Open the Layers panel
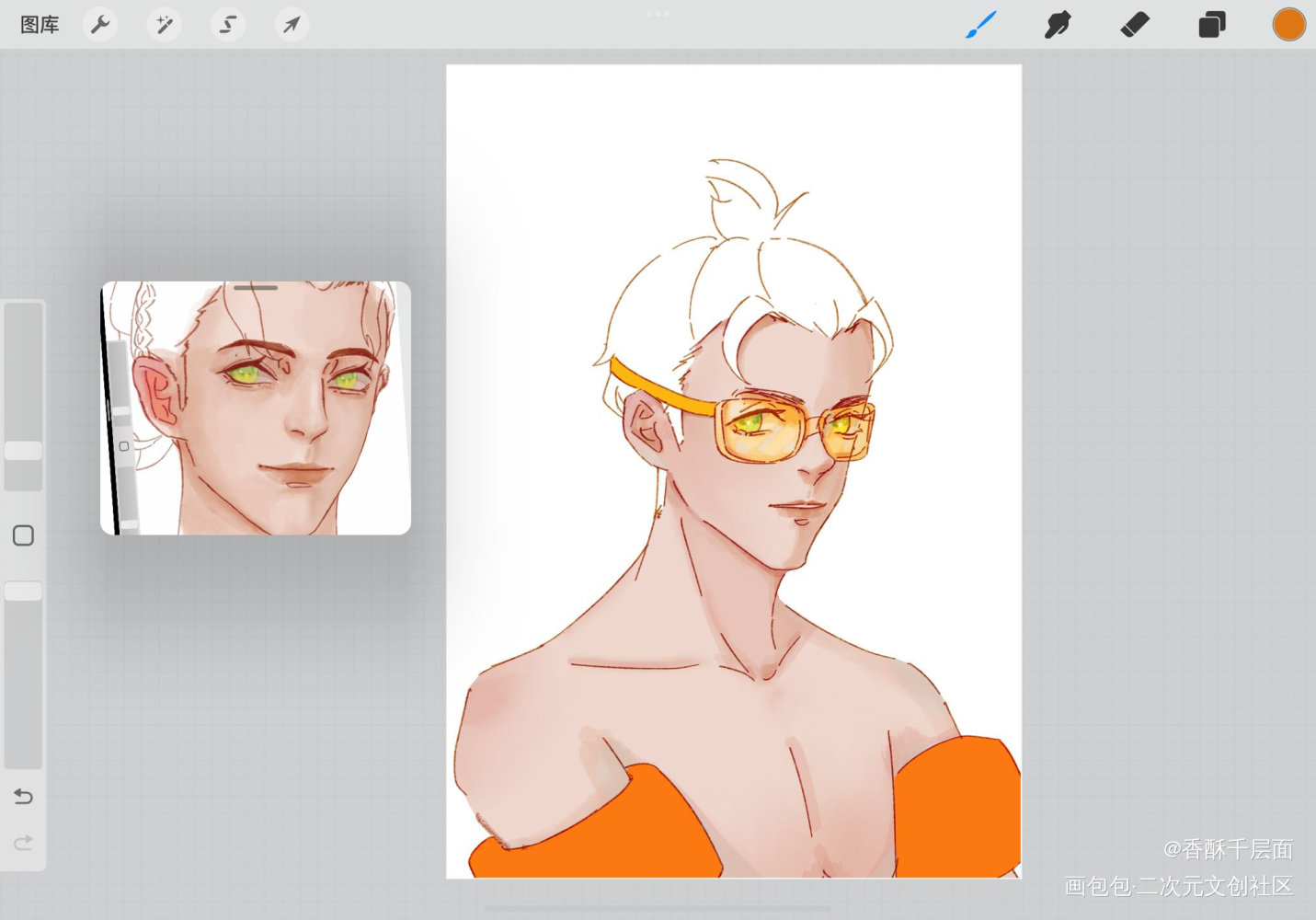The height and width of the screenshot is (920, 1316). pos(1212,25)
